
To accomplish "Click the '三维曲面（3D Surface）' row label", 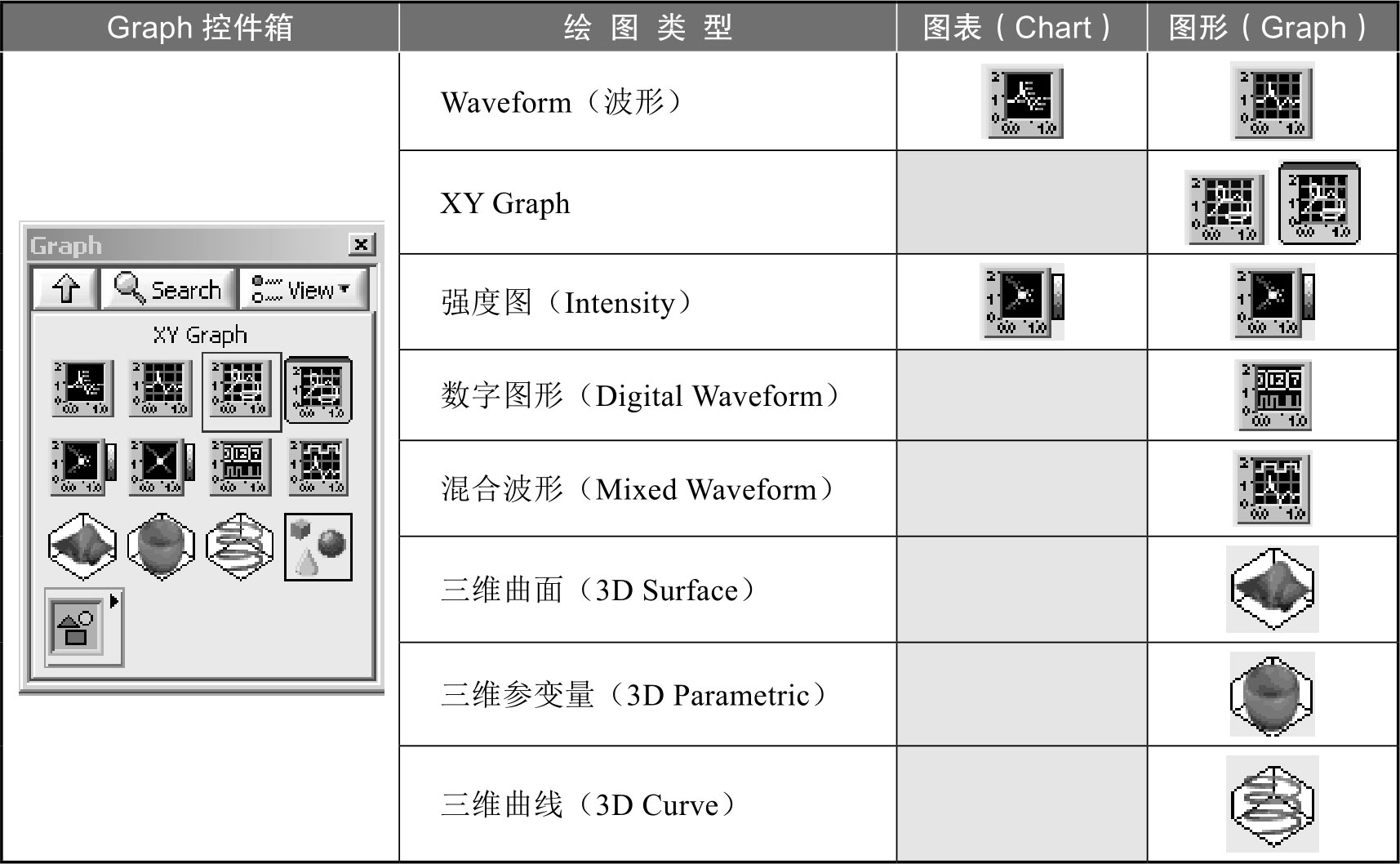I will click(x=599, y=590).
